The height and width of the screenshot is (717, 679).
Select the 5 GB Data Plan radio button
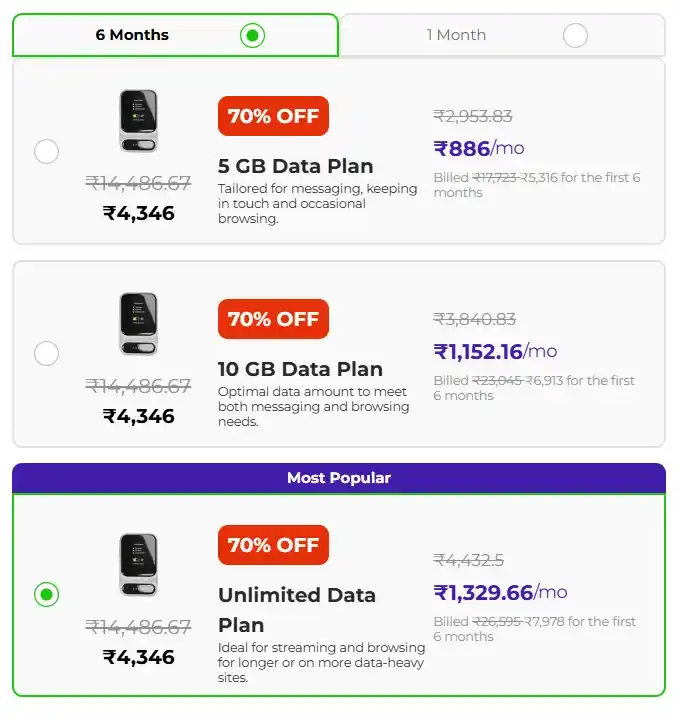46,151
